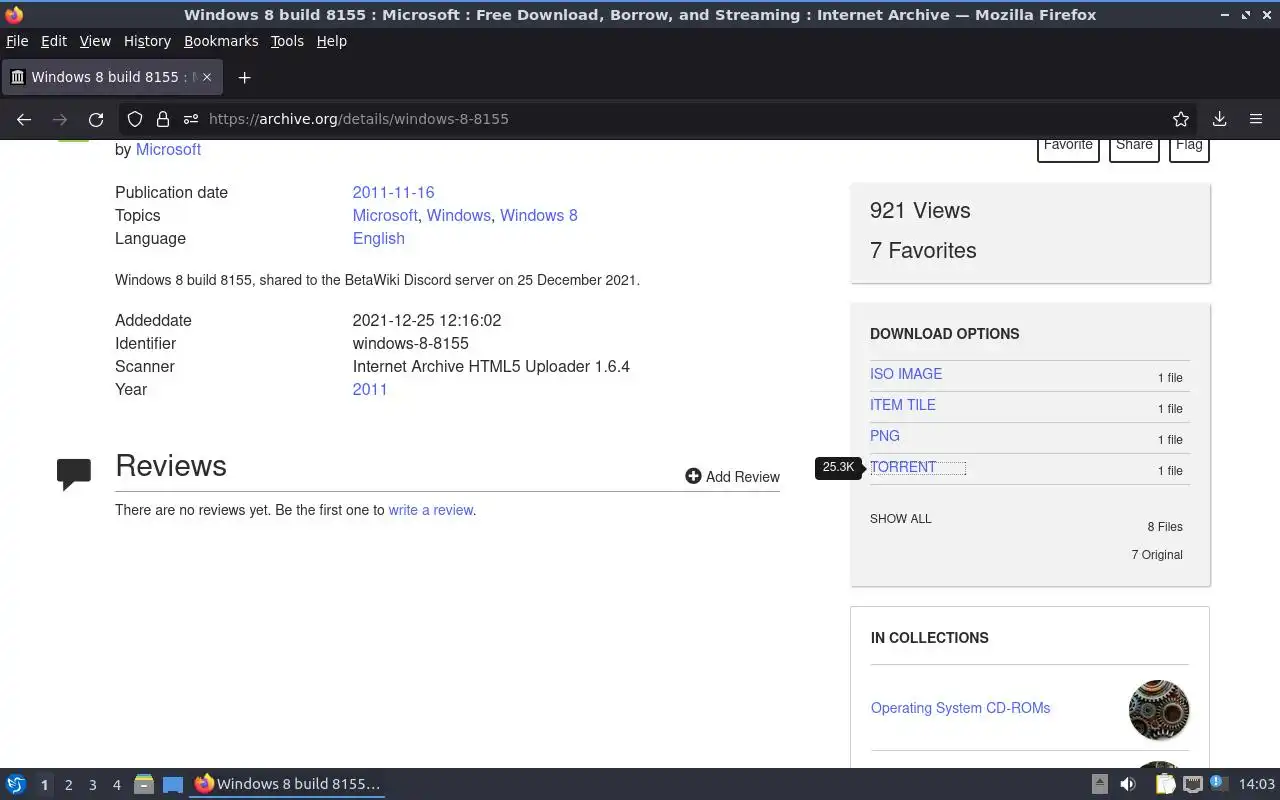Image resolution: width=1280 pixels, height=800 pixels.
Task: Focus the Firefox taskbar window button
Action: coord(288,784)
